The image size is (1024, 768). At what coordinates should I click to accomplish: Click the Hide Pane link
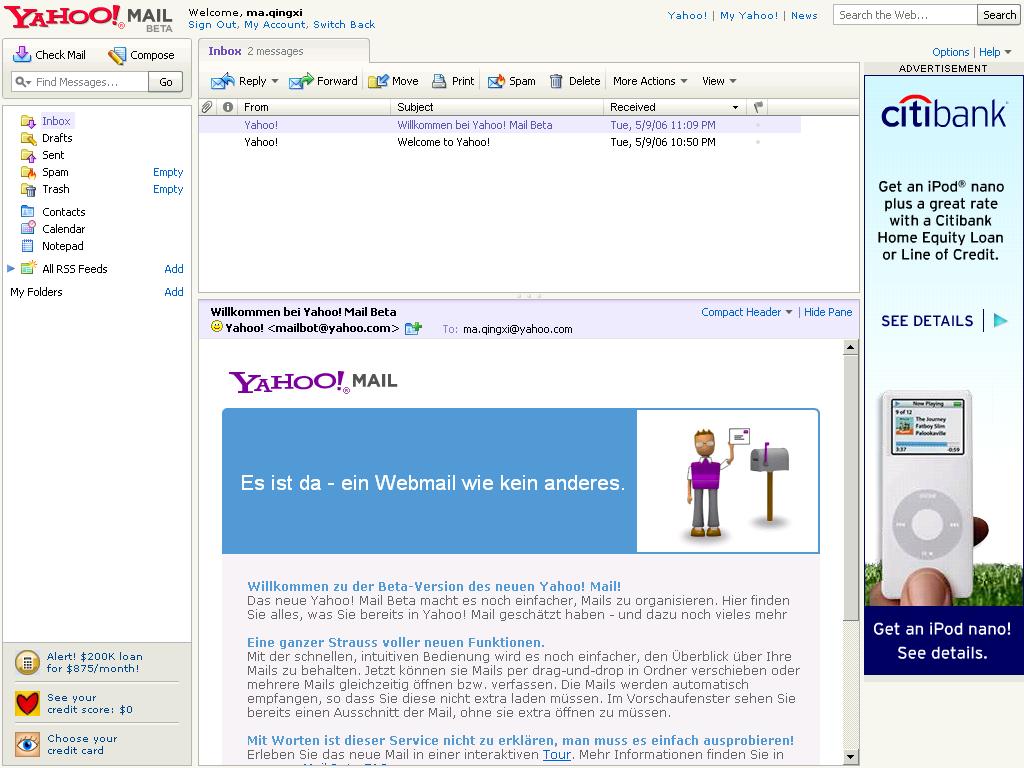pos(828,312)
